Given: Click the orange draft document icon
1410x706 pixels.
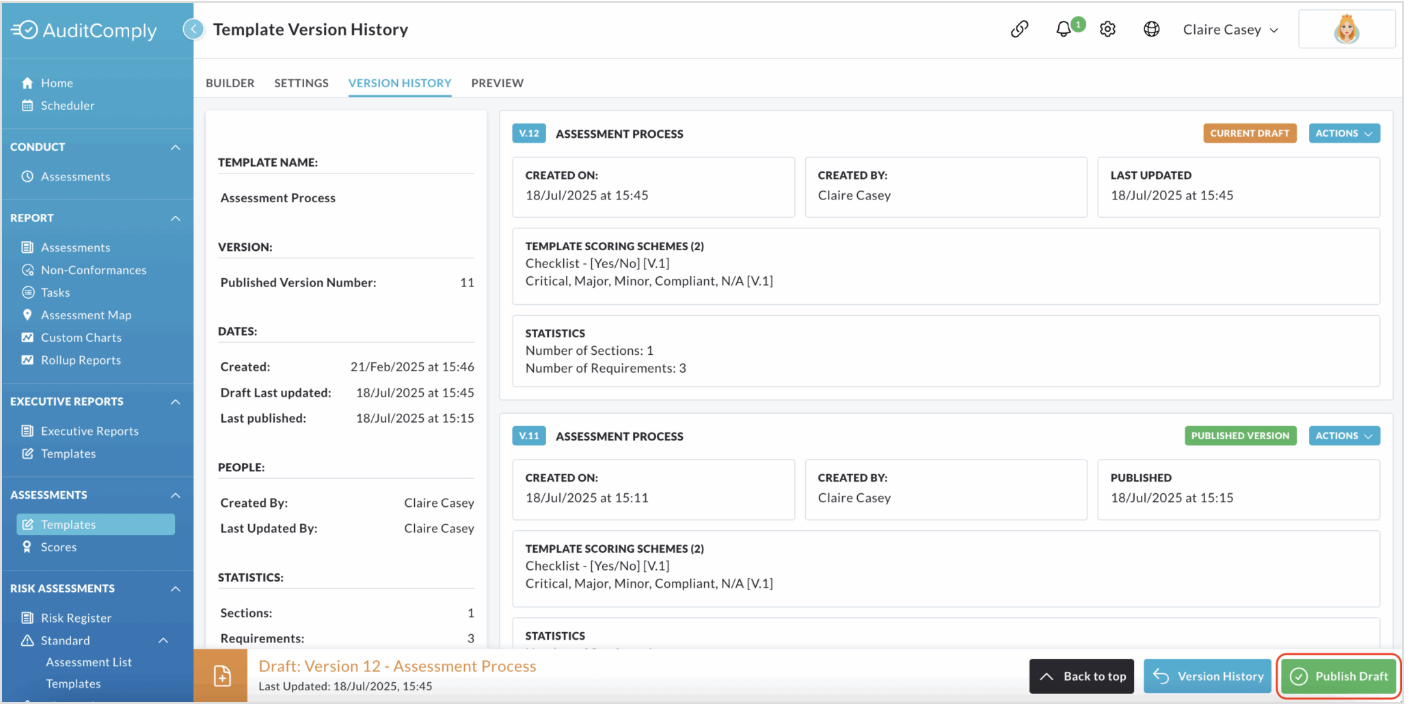Looking at the screenshot, I should pos(222,676).
